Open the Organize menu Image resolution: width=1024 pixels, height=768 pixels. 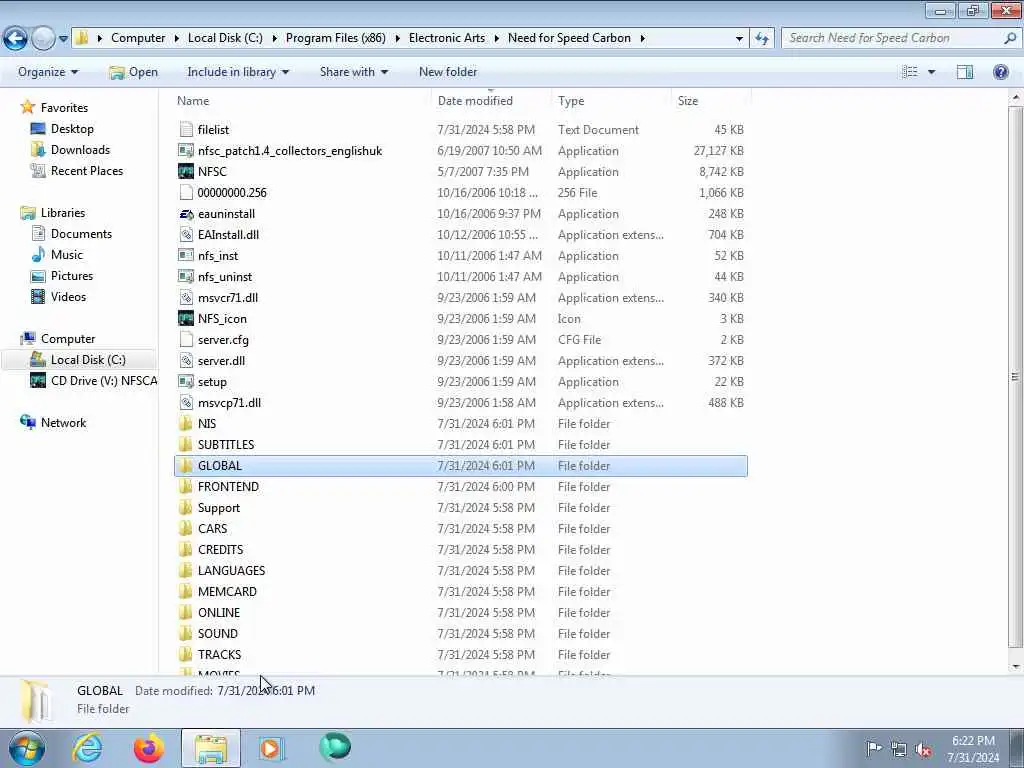tap(48, 72)
